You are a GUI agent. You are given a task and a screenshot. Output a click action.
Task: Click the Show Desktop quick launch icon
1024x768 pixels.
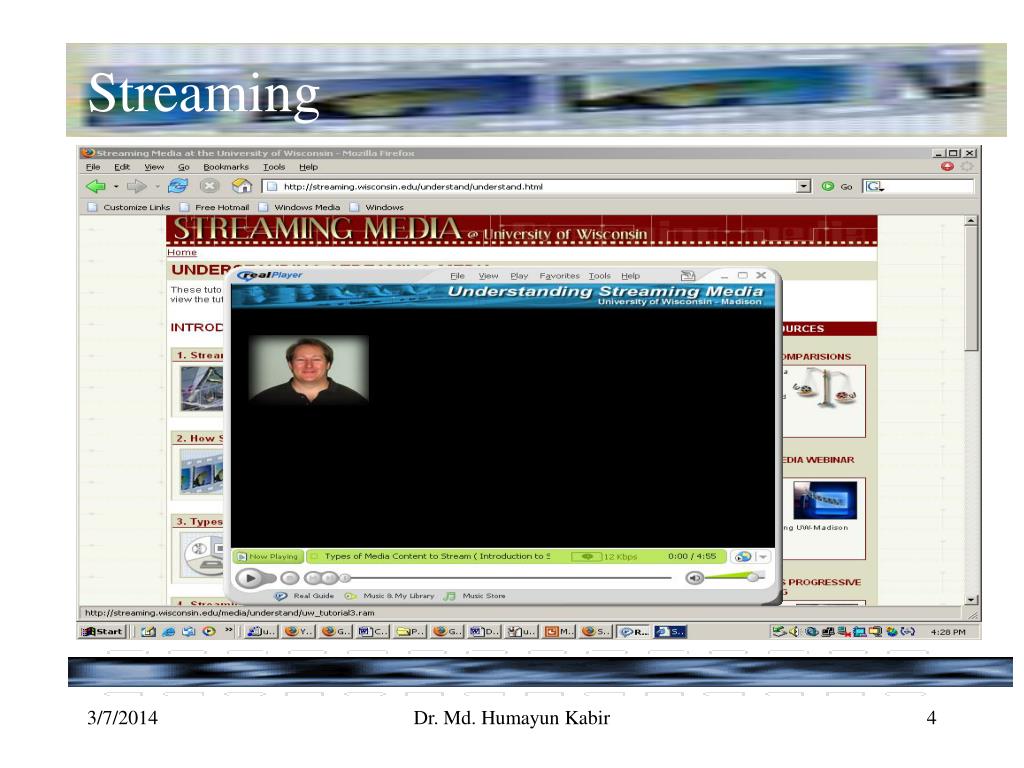pyautogui.click(x=148, y=632)
